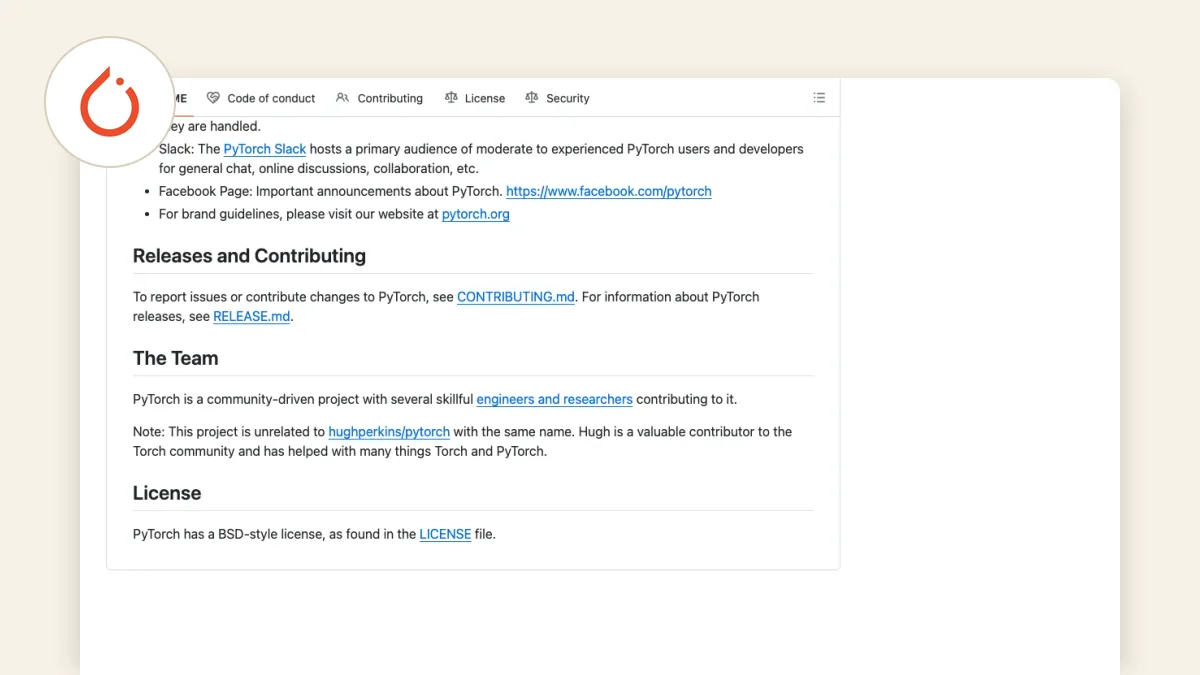Click the 'For brand guidelines' bullet text

218,214
